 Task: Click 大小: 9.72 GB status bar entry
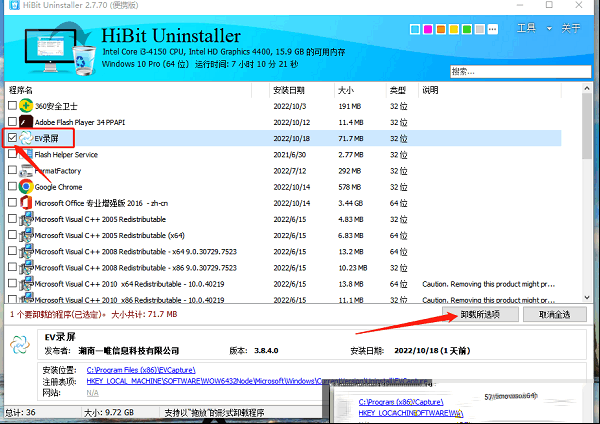click(109, 413)
